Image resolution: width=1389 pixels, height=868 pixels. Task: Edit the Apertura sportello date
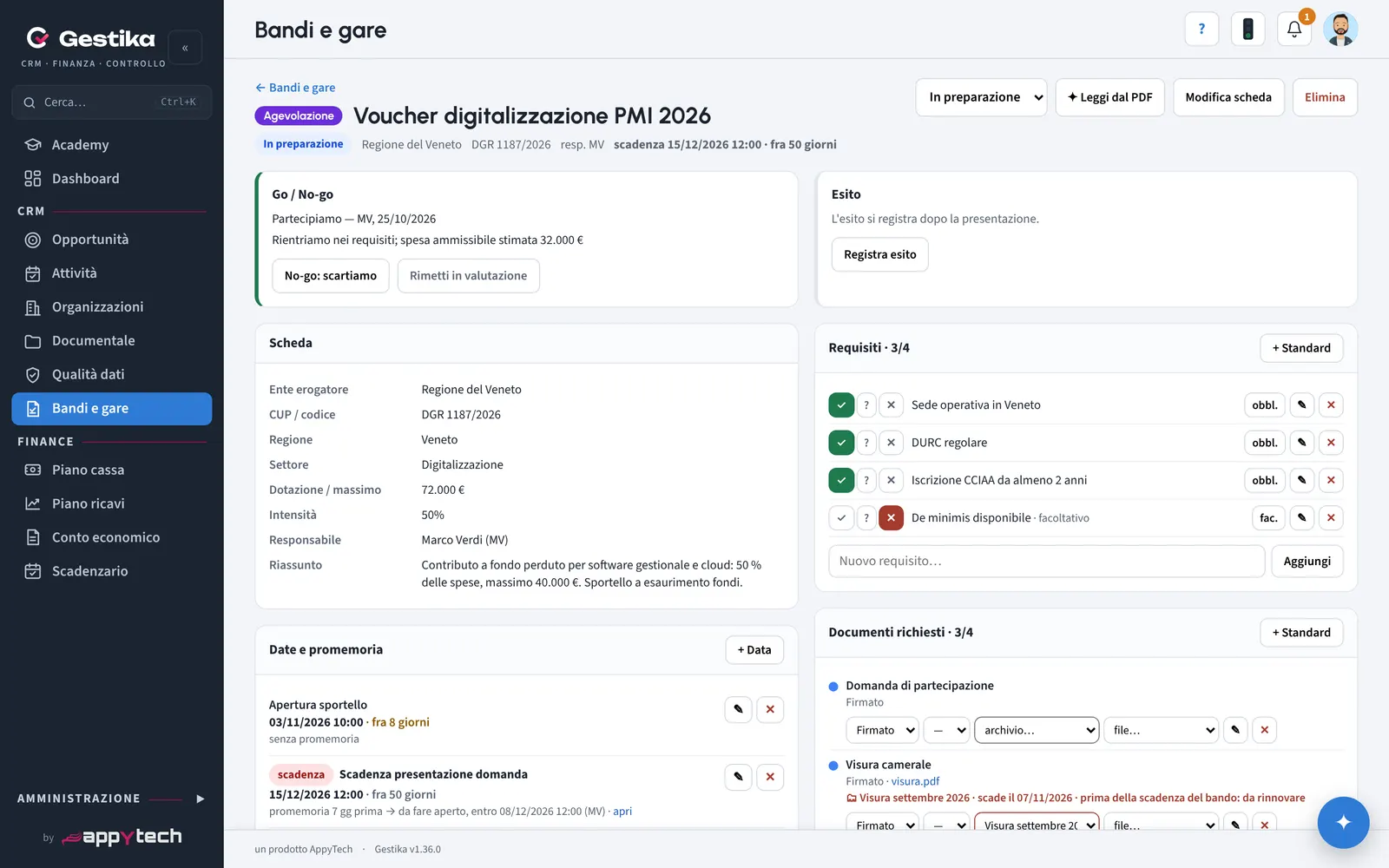click(738, 709)
